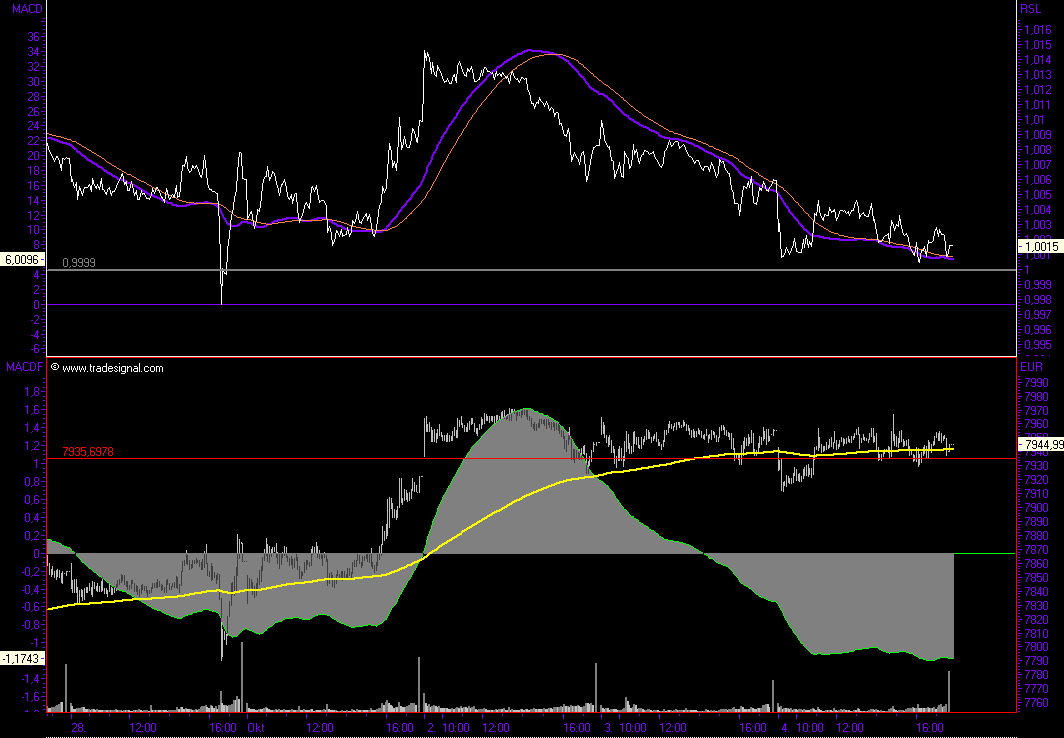Click the gray 0,9999 level label
This screenshot has height=738, width=1064.
[x=79, y=262]
